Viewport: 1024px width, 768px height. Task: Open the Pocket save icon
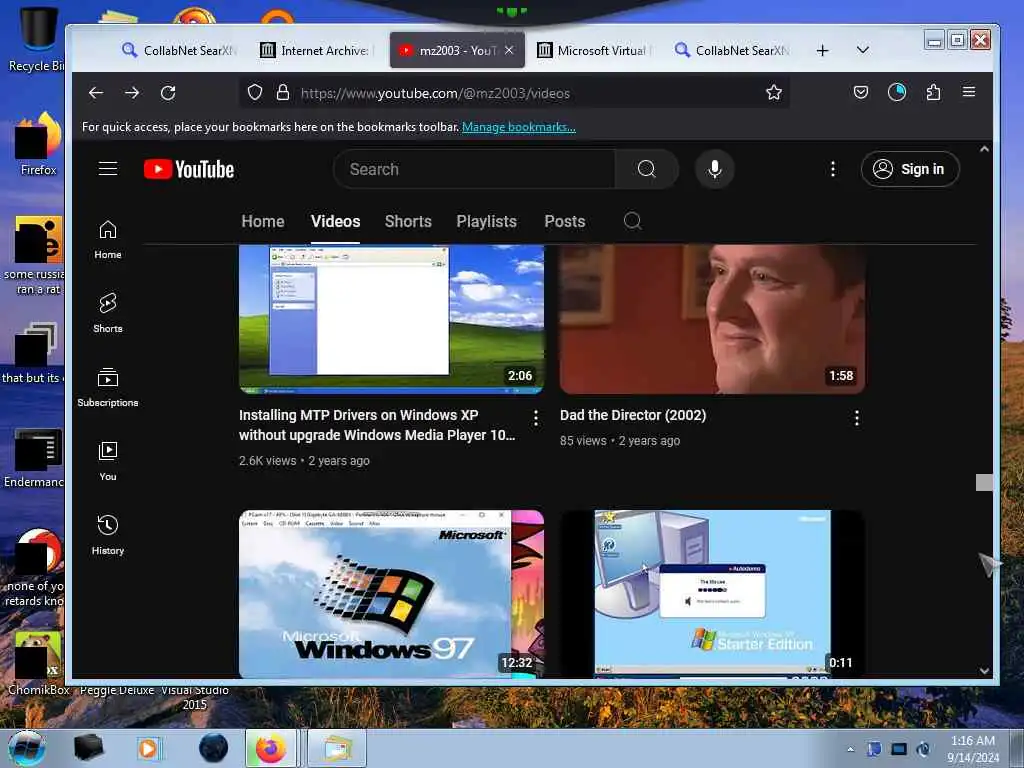pyautogui.click(x=861, y=93)
